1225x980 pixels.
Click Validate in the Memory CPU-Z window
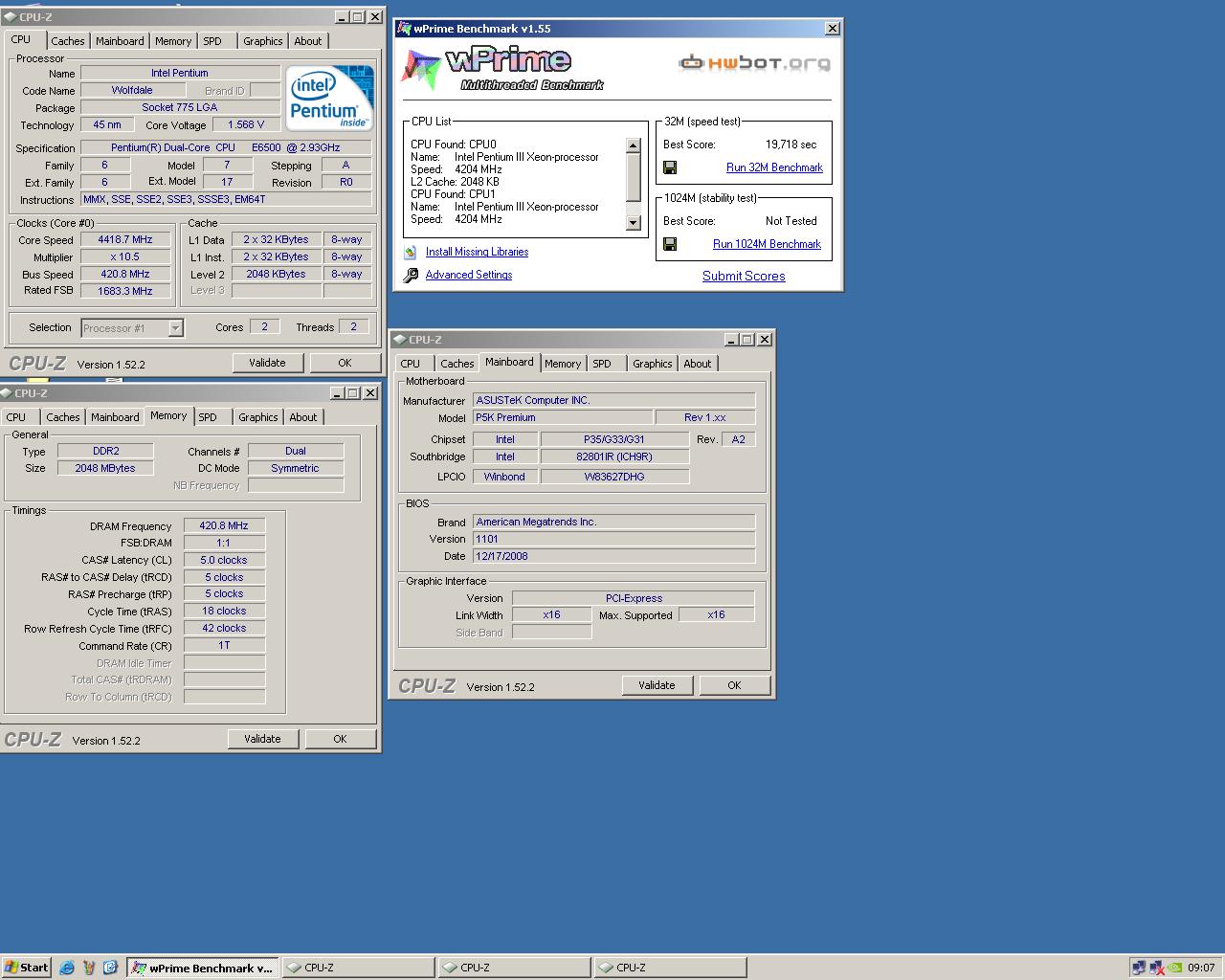[x=262, y=739]
